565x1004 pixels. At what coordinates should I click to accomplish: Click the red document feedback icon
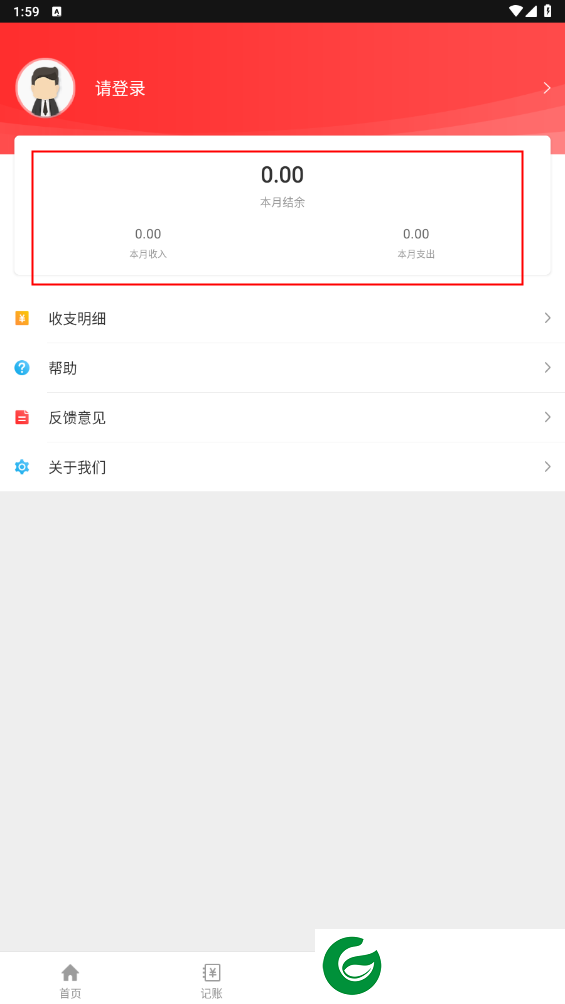click(22, 417)
